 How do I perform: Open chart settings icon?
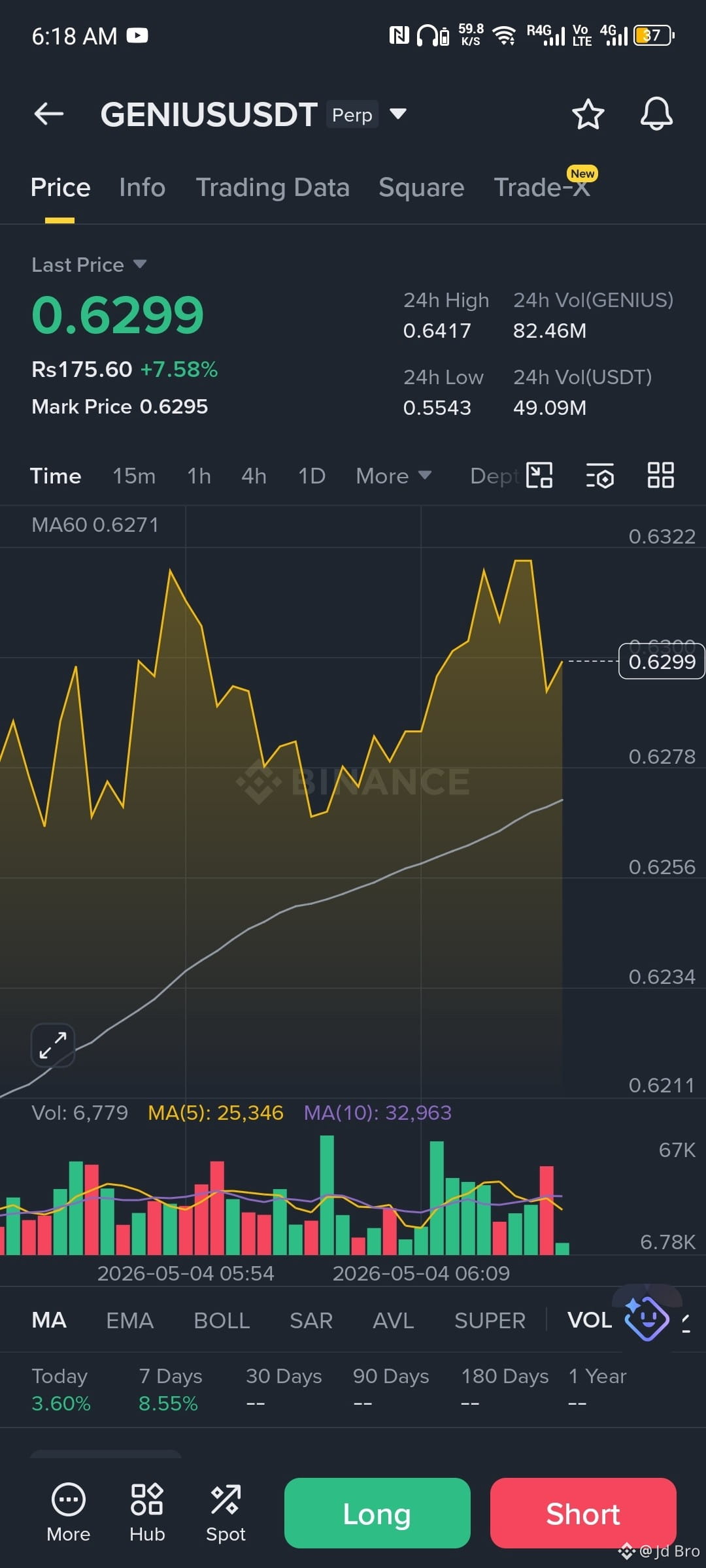click(x=600, y=476)
